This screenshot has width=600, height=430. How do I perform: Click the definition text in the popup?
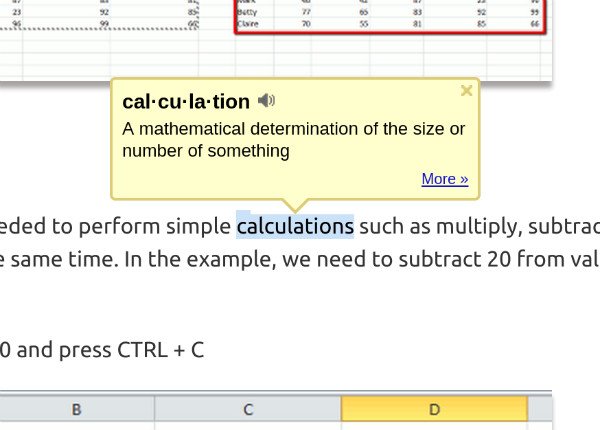click(293, 140)
